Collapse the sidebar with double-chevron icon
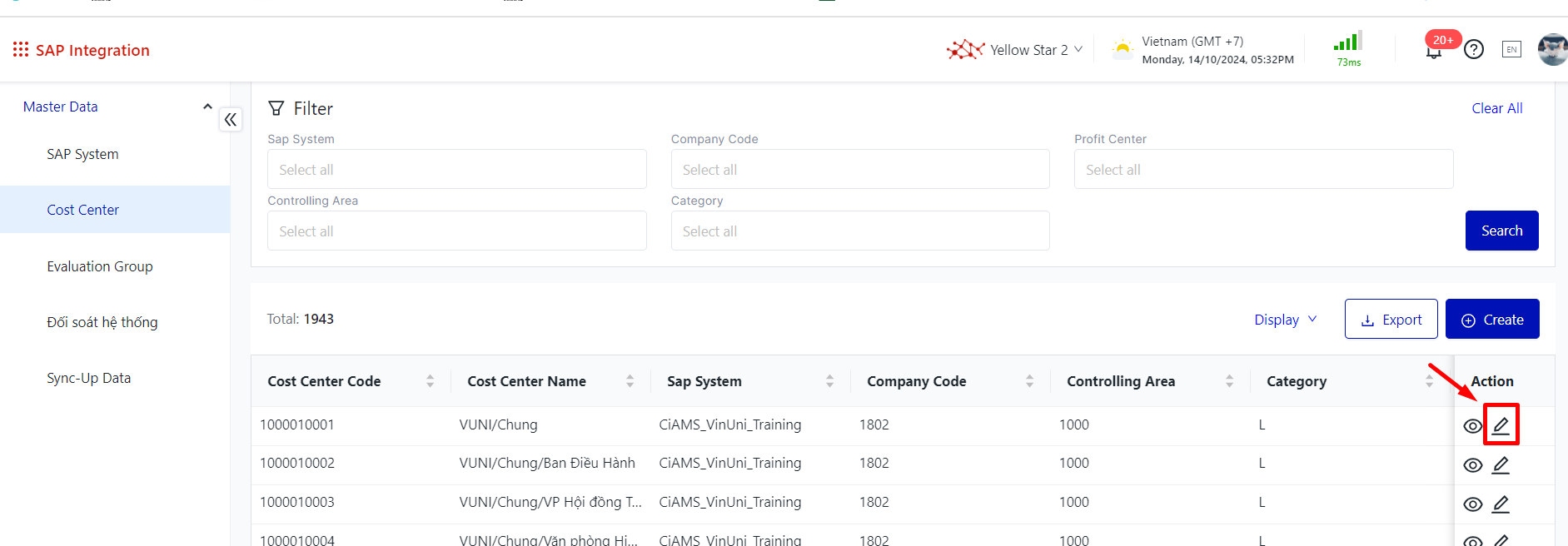 231,120
